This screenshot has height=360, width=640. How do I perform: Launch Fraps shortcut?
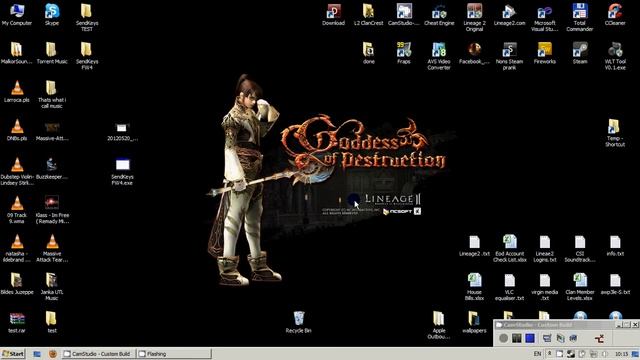(x=404, y=53)
